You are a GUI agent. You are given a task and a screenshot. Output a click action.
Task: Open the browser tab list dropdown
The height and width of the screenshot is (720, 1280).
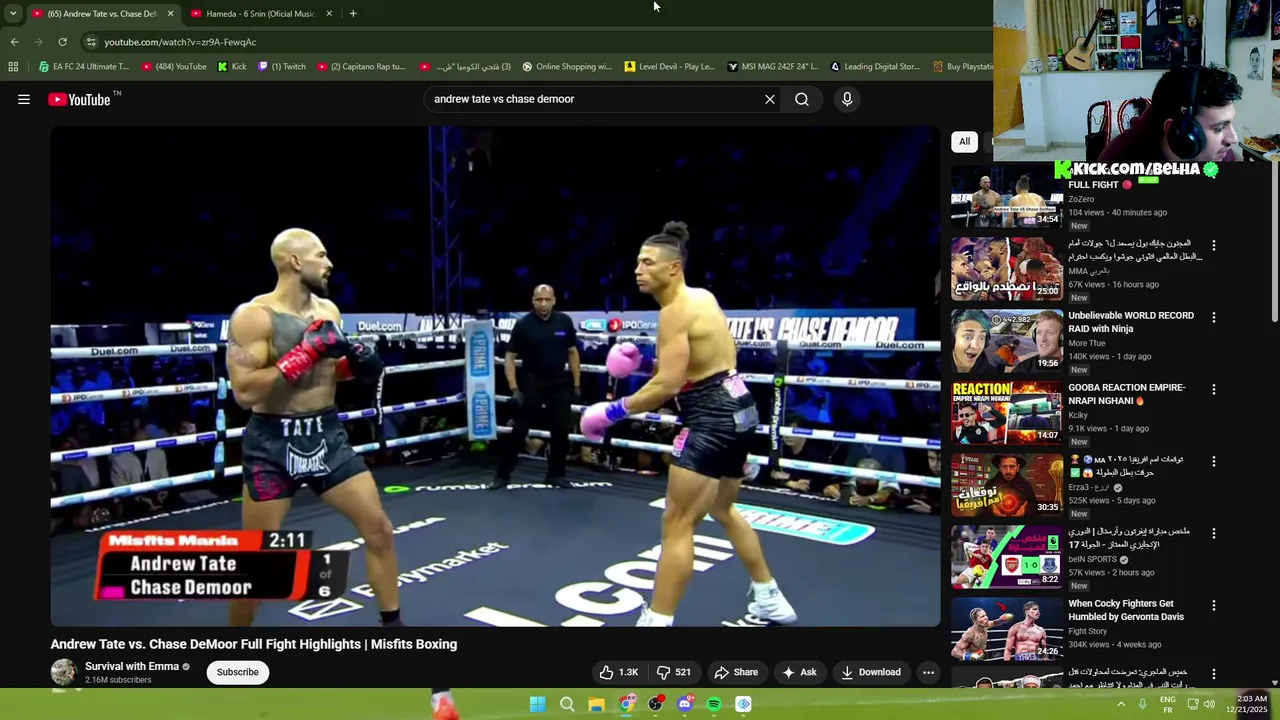(12, 13)
